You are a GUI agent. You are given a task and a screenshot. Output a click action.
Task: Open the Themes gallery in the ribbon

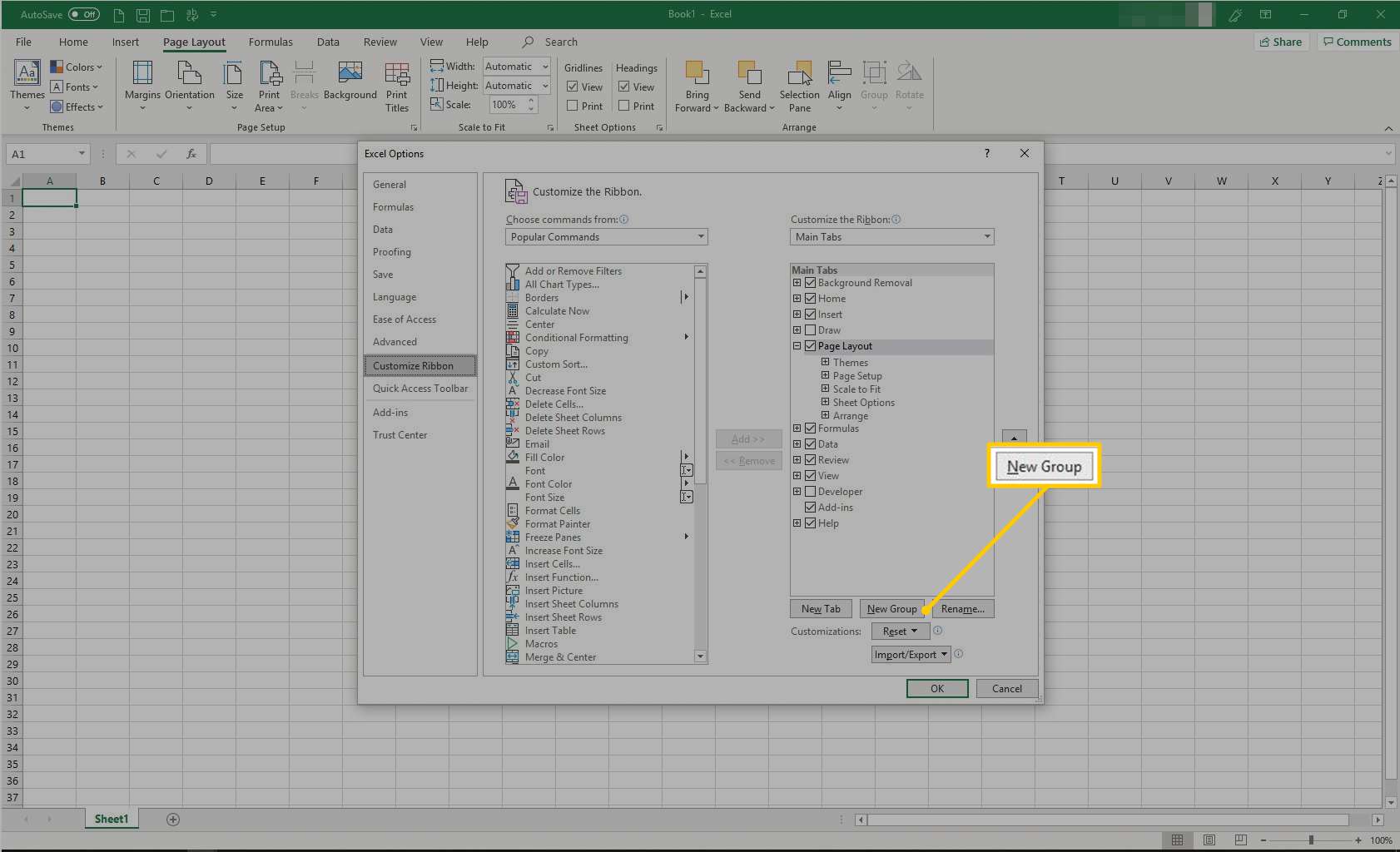coord(27,86)
